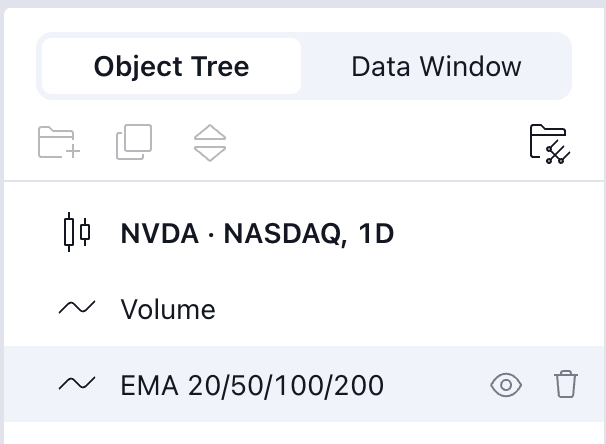Image resolution: width=606 pixels, height=444 pixels.
Task: Click the clone objects icon
Action: 134,143
